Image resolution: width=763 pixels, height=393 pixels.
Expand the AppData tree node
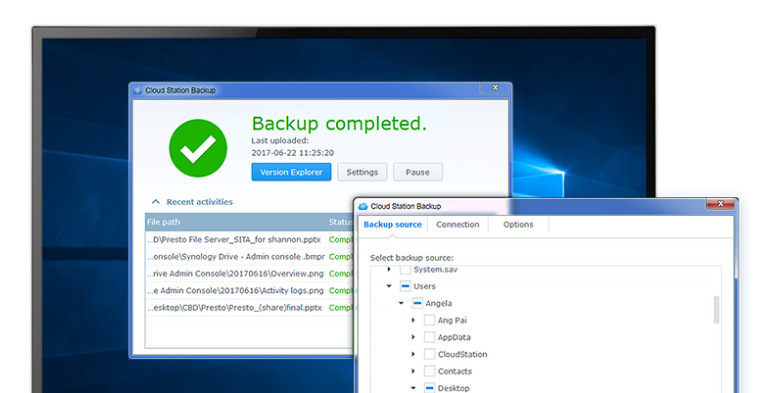(413, 337)
